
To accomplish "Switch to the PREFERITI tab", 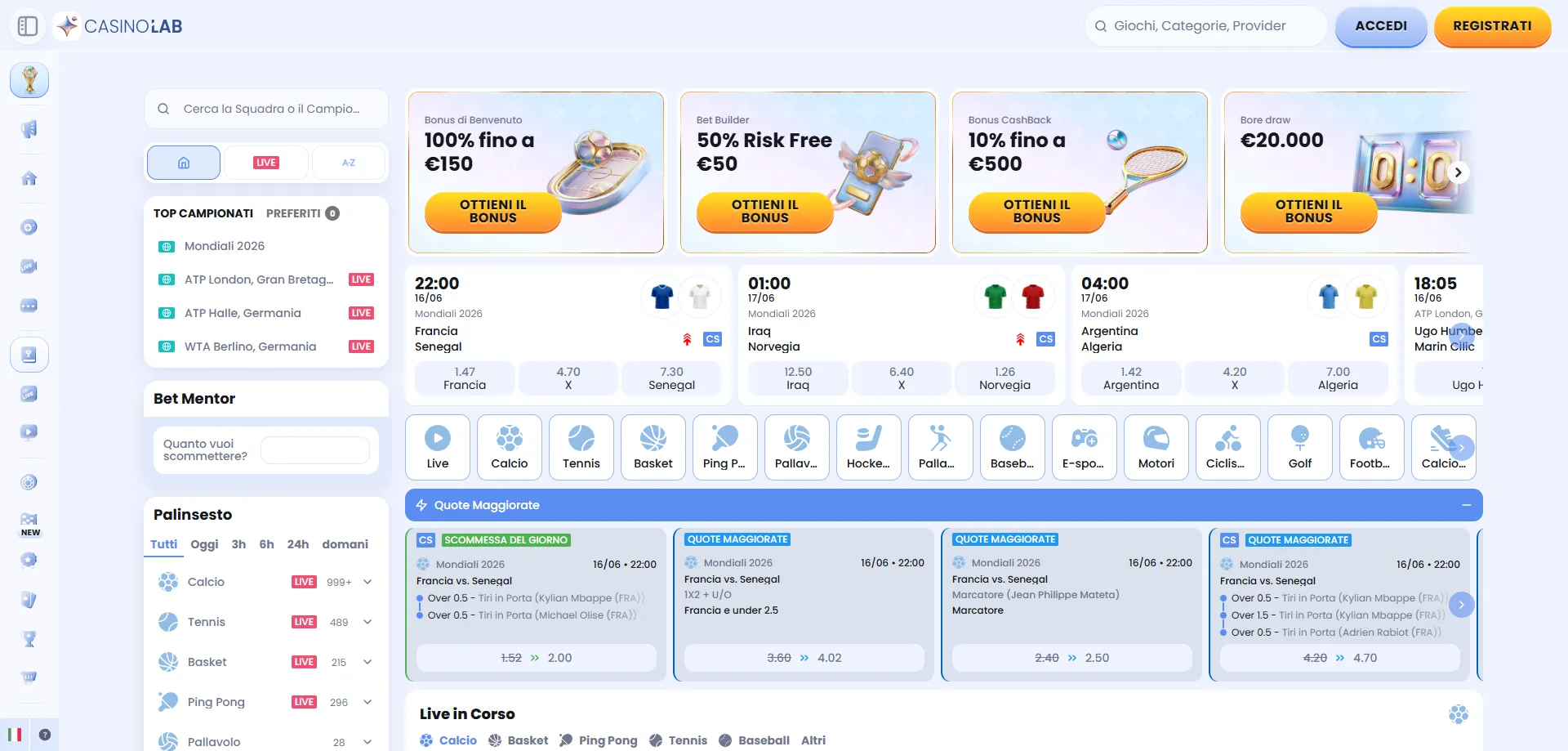I will pyautogui.click(x=293, y=213).
